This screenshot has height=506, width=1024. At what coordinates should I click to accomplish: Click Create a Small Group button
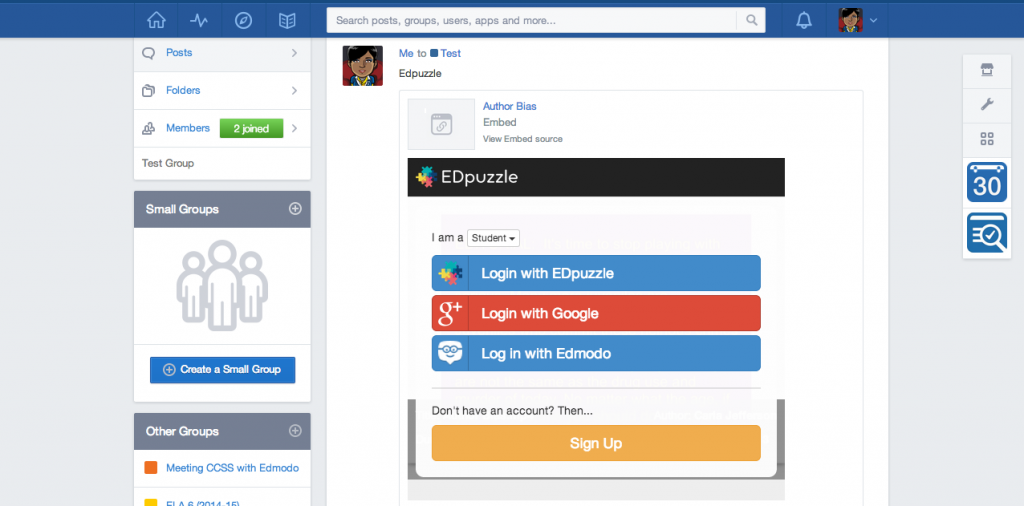coord(222,370)
